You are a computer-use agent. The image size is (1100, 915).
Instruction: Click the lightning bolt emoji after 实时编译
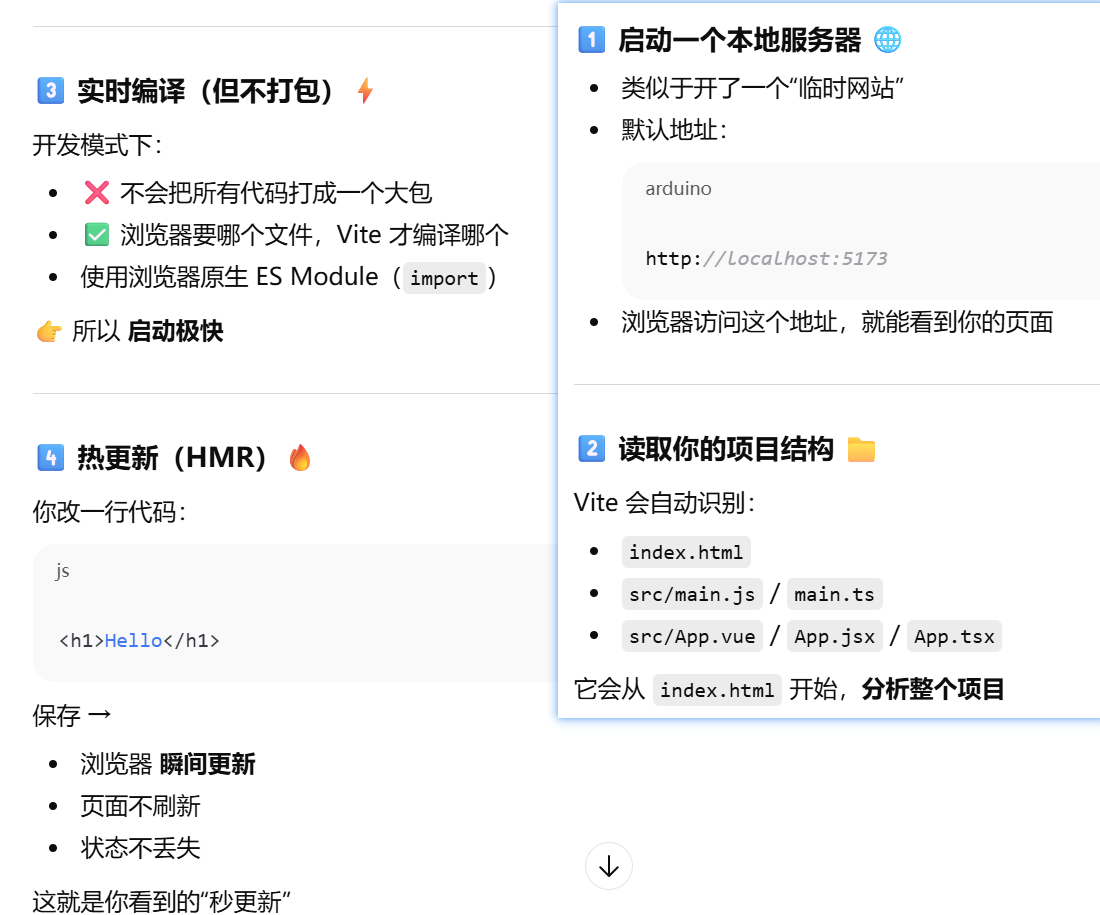(365, 91)
